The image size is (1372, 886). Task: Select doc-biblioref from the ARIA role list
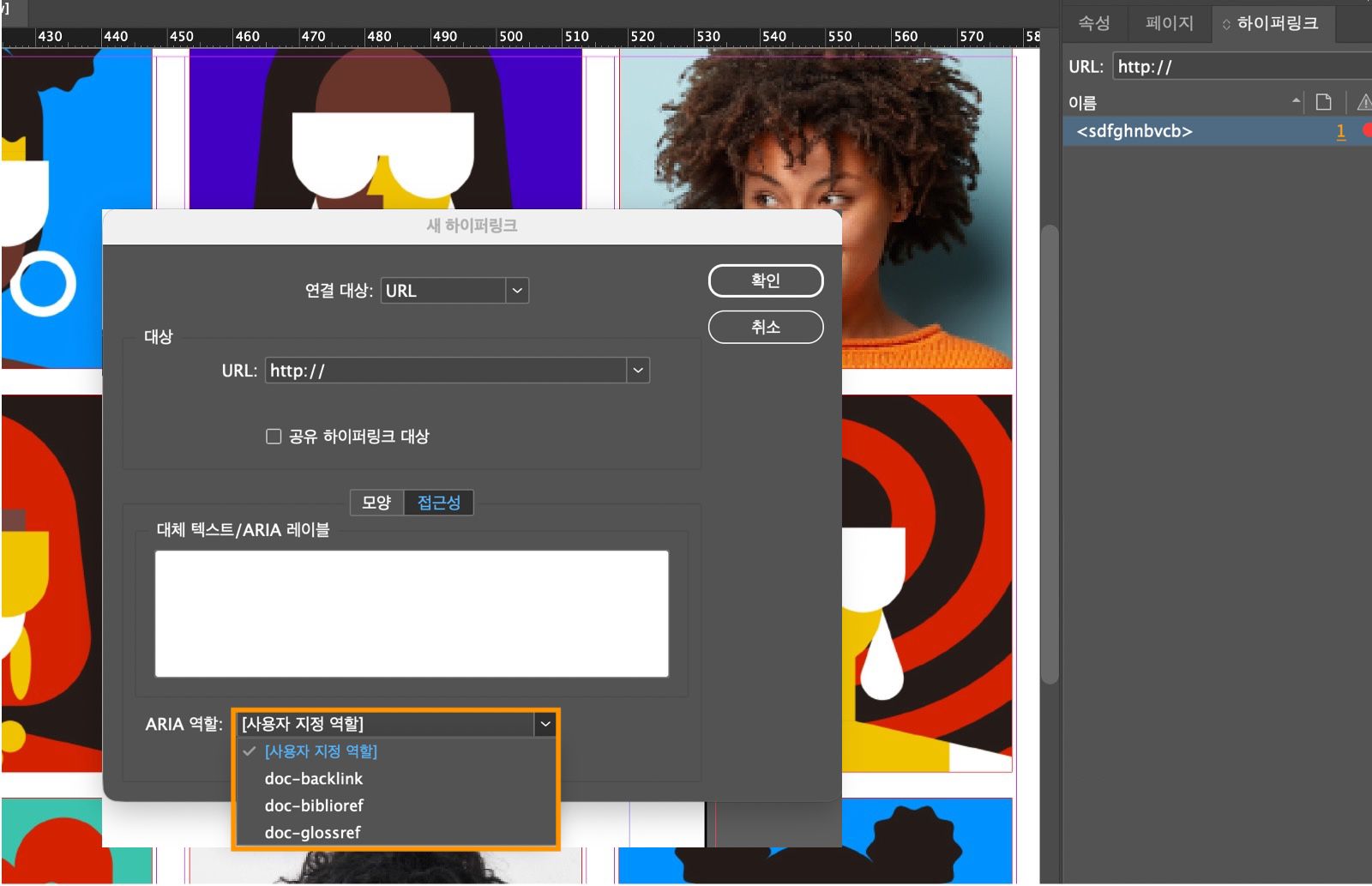click(314, 805)
